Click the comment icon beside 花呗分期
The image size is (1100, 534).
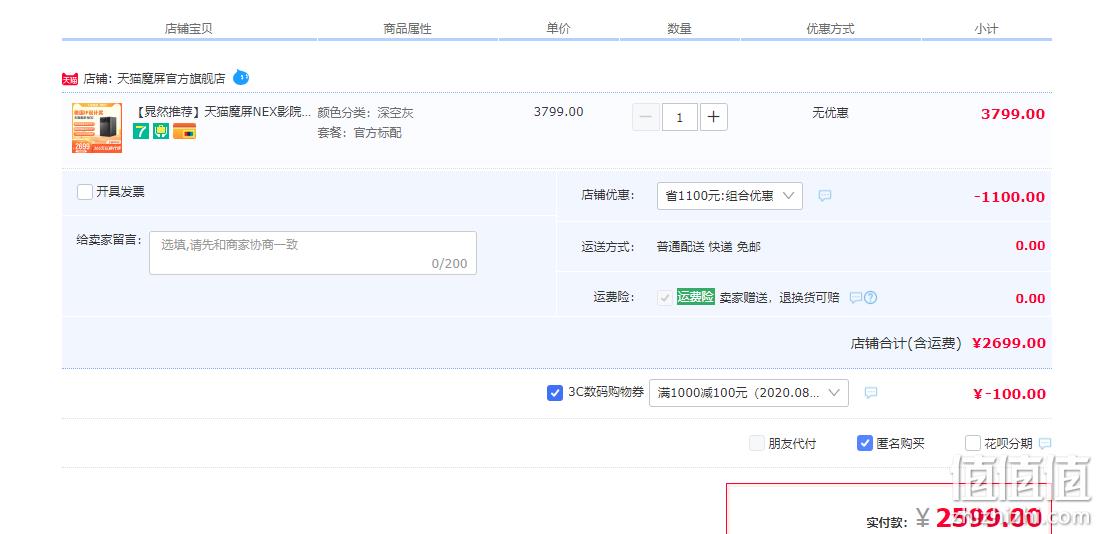pyautogui.click(x=1045, y=443)
